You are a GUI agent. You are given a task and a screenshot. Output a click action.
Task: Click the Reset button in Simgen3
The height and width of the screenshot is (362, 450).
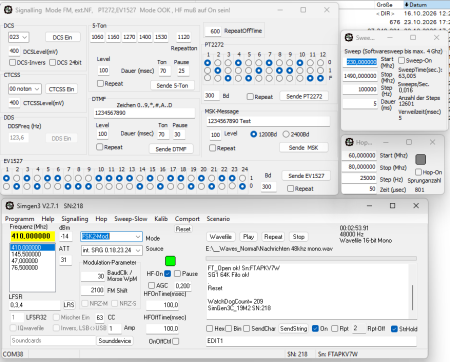point(183,229)
